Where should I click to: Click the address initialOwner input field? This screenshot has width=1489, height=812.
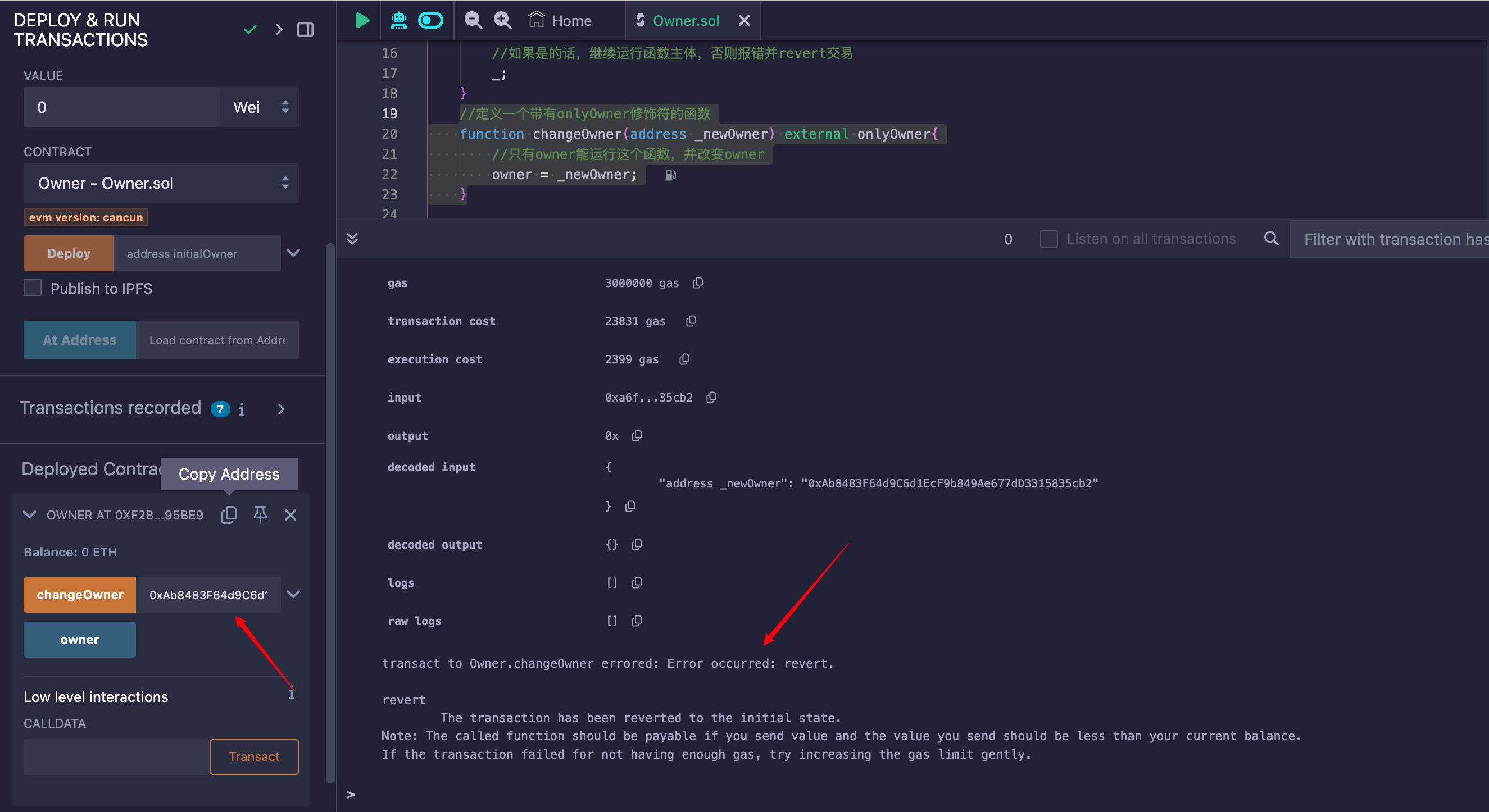click(x=197, y=253)
